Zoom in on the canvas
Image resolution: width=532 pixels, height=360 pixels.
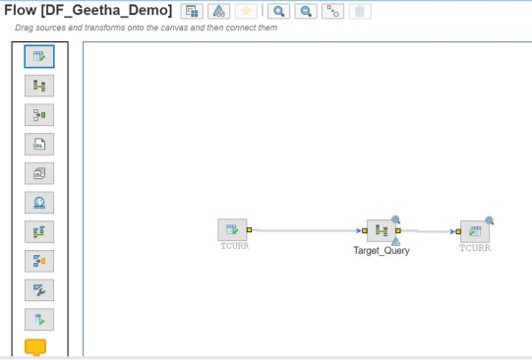[279, 11]
